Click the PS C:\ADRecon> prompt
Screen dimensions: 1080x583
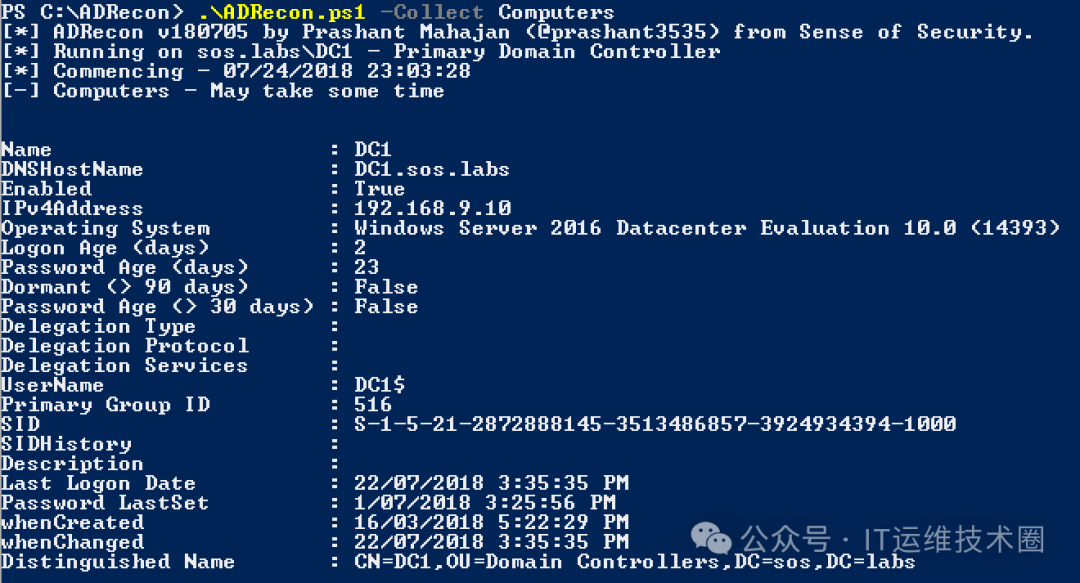click(x=93, y=12)
